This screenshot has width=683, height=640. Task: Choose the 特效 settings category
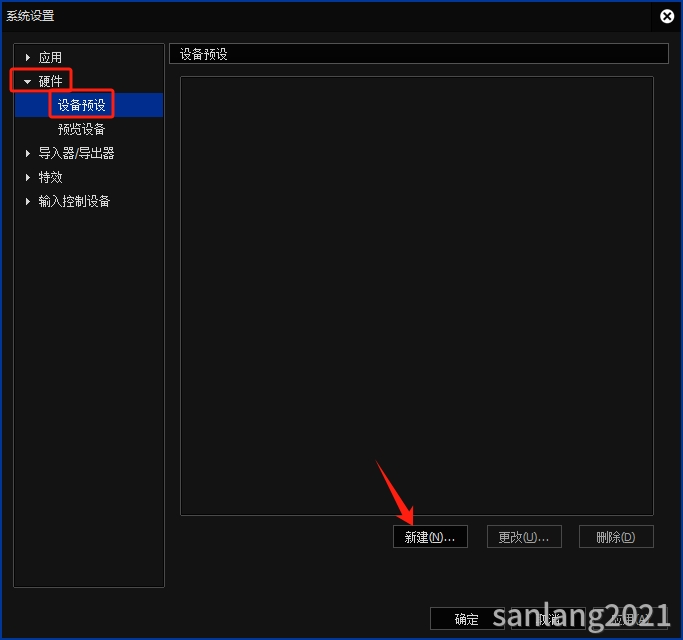[x=50, y=177]
